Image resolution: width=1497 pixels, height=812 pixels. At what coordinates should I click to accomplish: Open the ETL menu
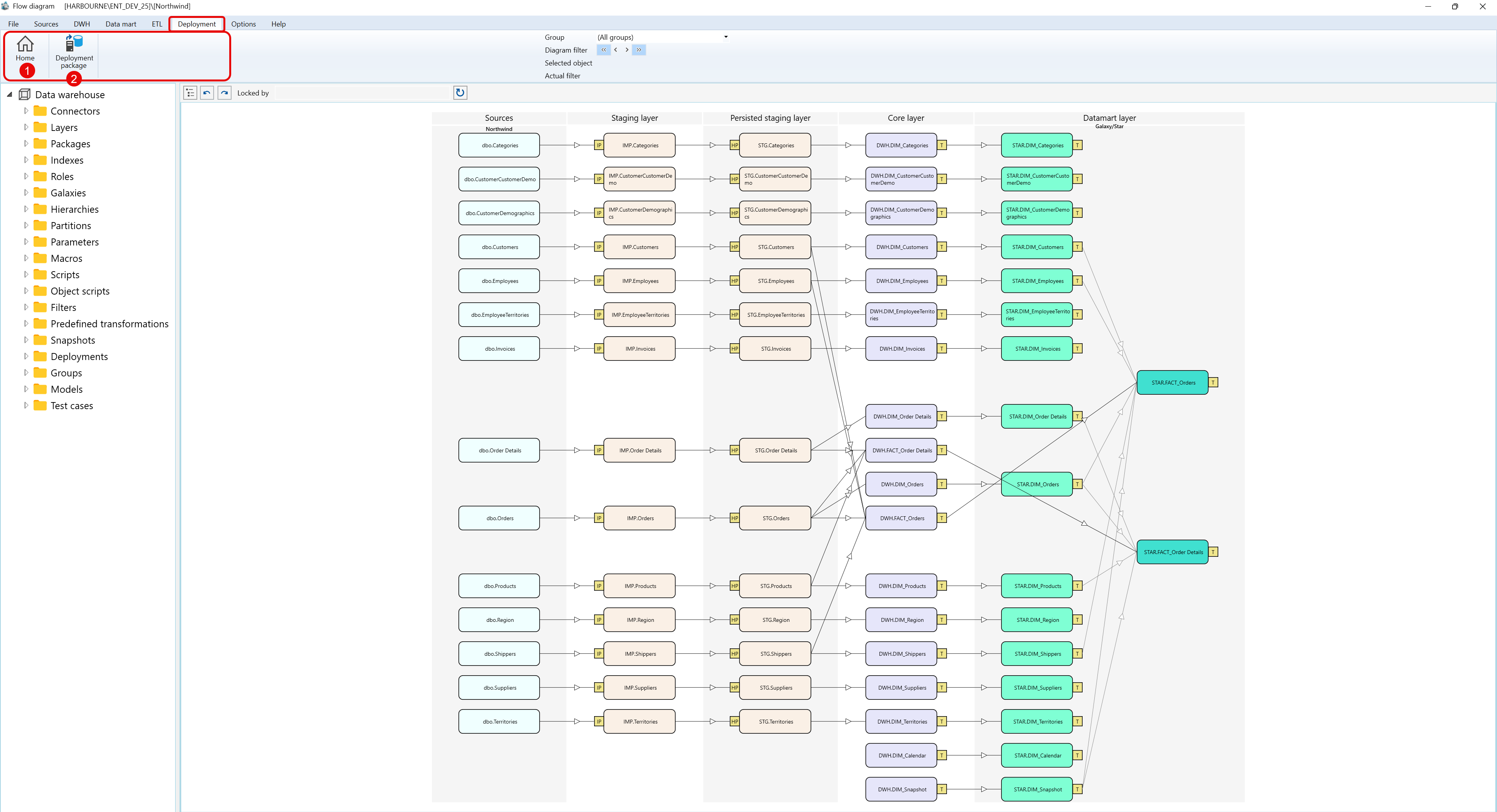point(157,24)
